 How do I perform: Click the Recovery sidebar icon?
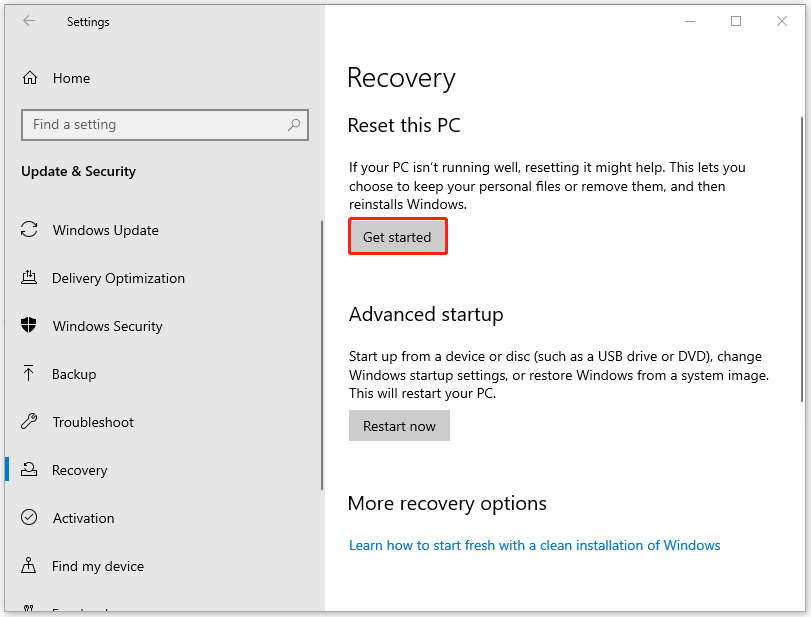30,470
